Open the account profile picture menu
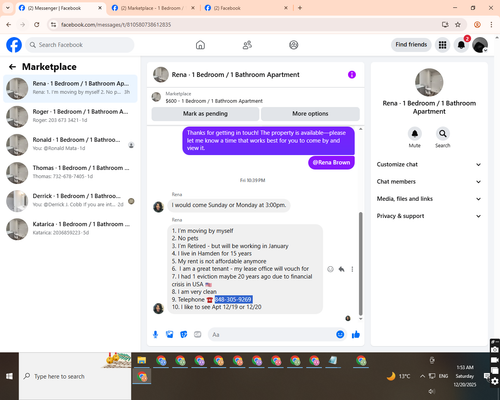This screenshot has height=400, width=500. (480, 45)
